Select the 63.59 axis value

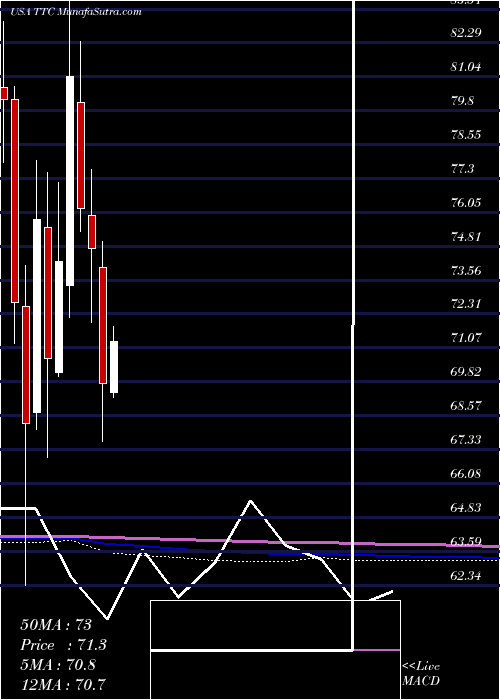[466, 541]
